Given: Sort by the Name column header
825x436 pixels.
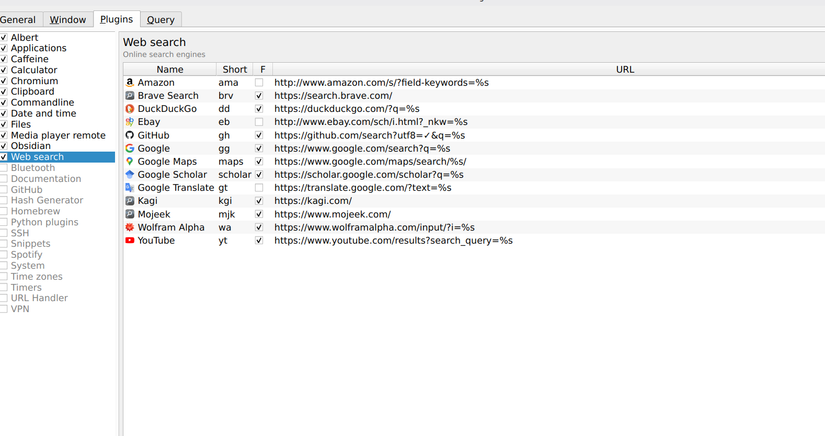Looking at the screenshot, I should (170, 69).
